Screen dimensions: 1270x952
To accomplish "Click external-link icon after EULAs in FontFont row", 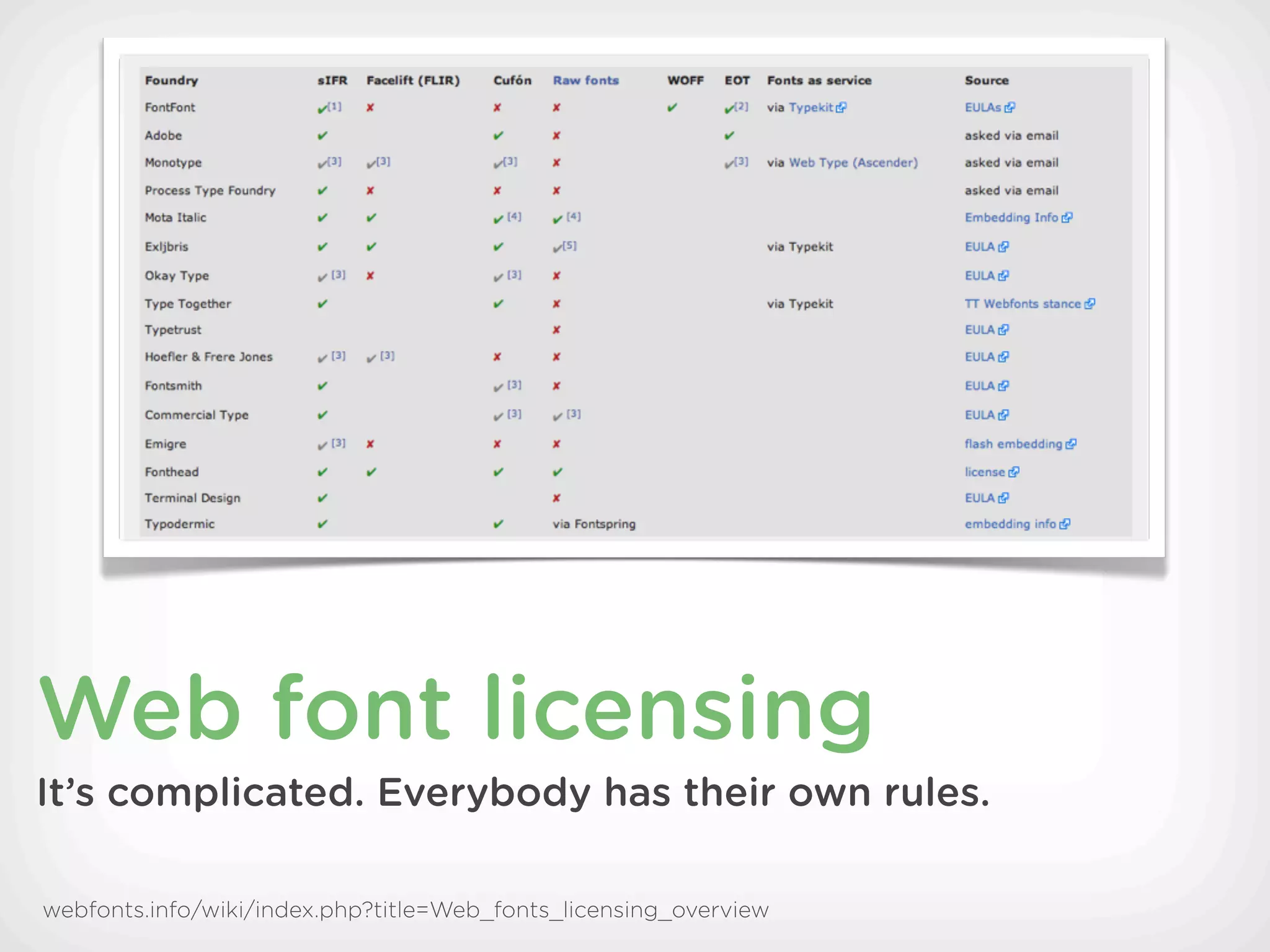I will [x=1010, y=108].
